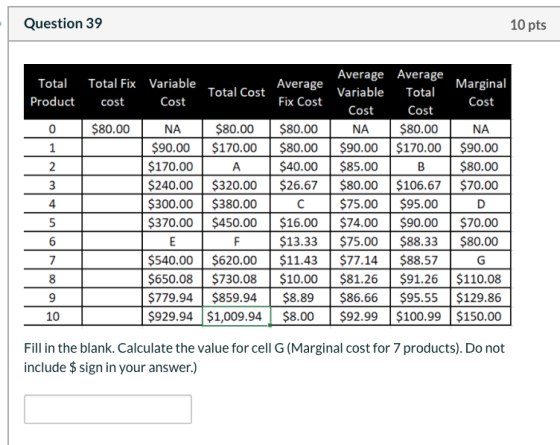Click the Average Total Cost header
560x445 pixels.
(420, 92)
